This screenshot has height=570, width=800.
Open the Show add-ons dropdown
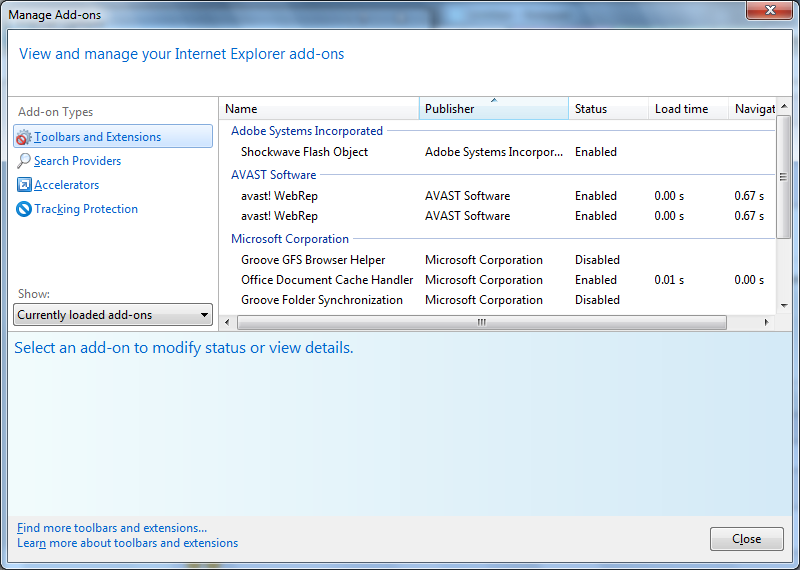[x=113, y=315]
